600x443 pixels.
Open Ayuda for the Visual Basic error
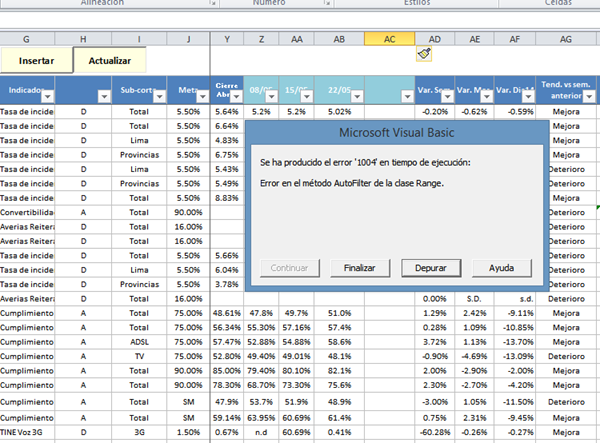click(x=502, y=268)
